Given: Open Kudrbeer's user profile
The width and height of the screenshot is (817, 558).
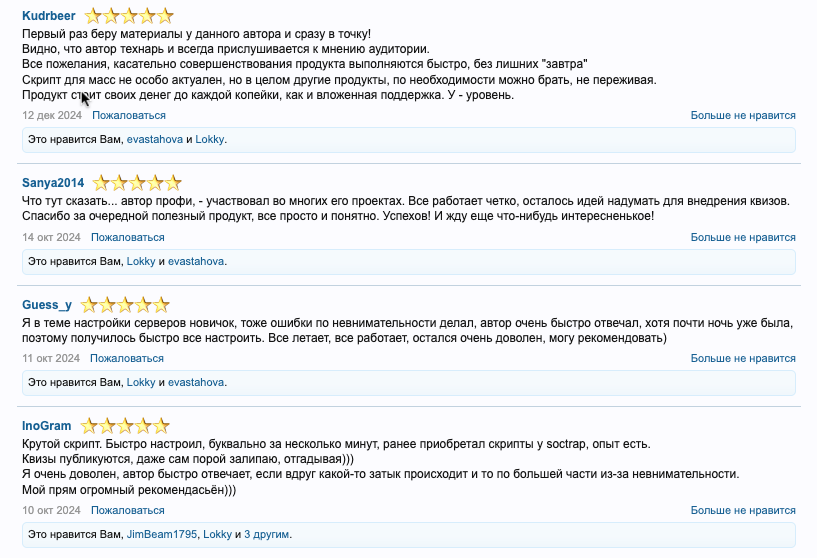Looking at the screenshot, I should [x=49, y=17].
